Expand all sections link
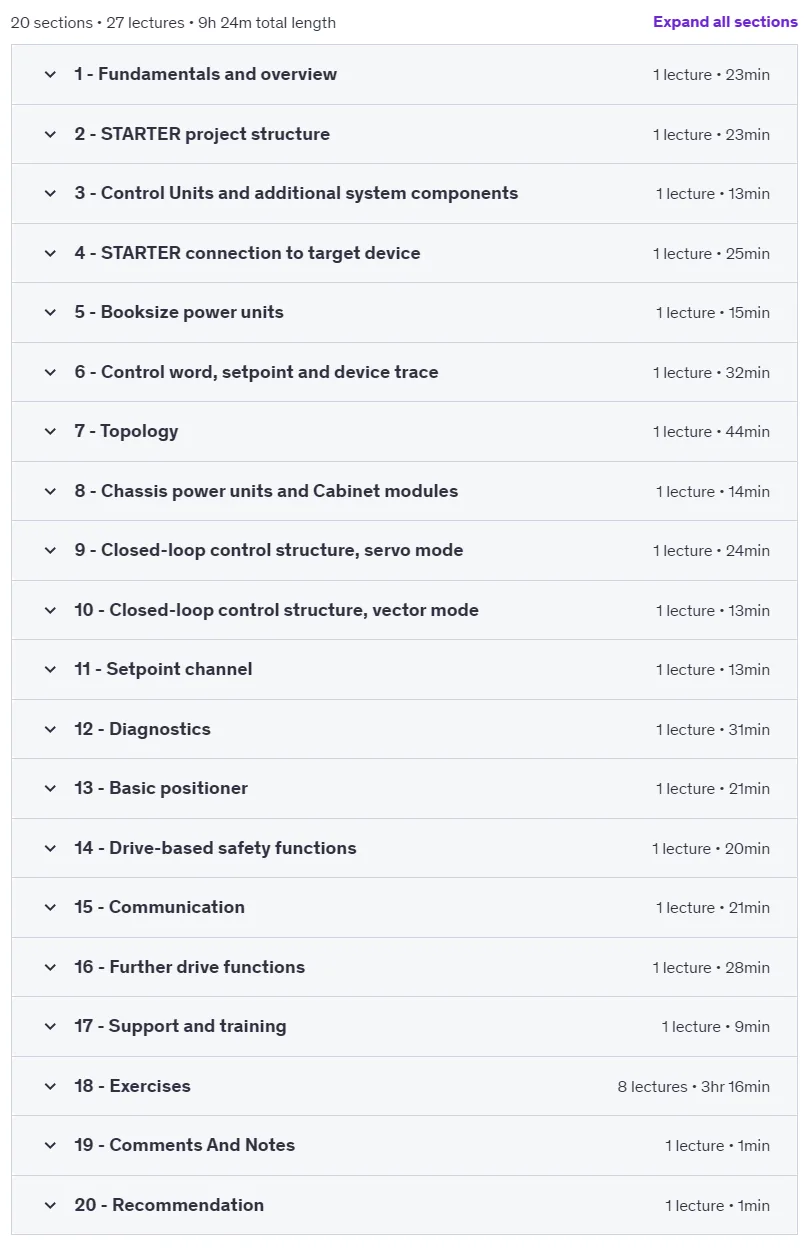808x1248 pixels. coord(725,22)
